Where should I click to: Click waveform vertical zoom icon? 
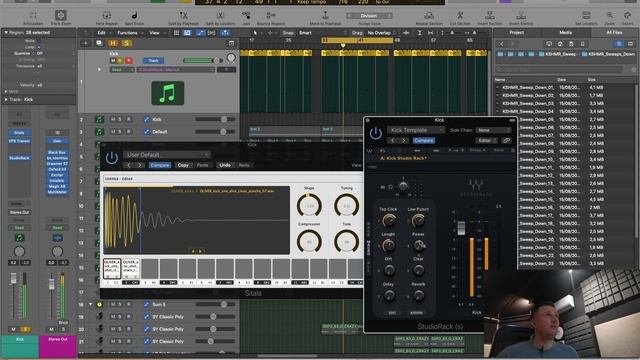coord(406,33)
